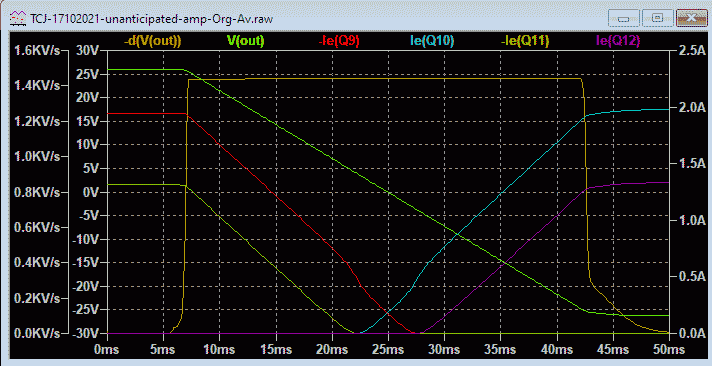Click the 0.4KV/s left axis label
The width and height of the screenshot is (712, 366).
pos(37,262)
